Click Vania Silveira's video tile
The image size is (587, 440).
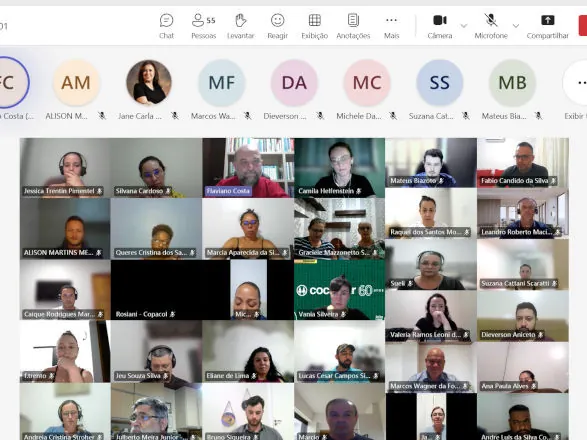click(340, 289)
